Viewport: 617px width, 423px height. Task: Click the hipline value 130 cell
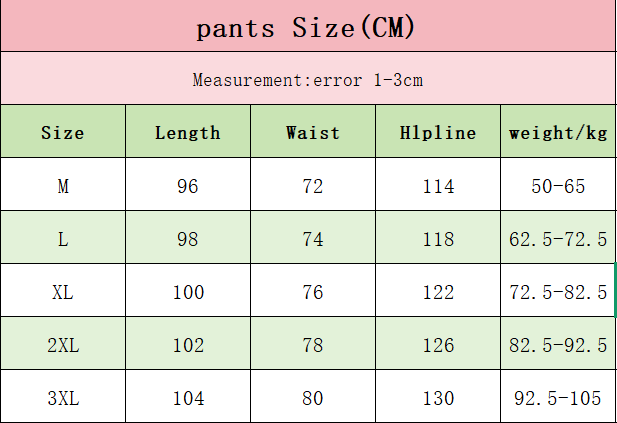point(438,397)
